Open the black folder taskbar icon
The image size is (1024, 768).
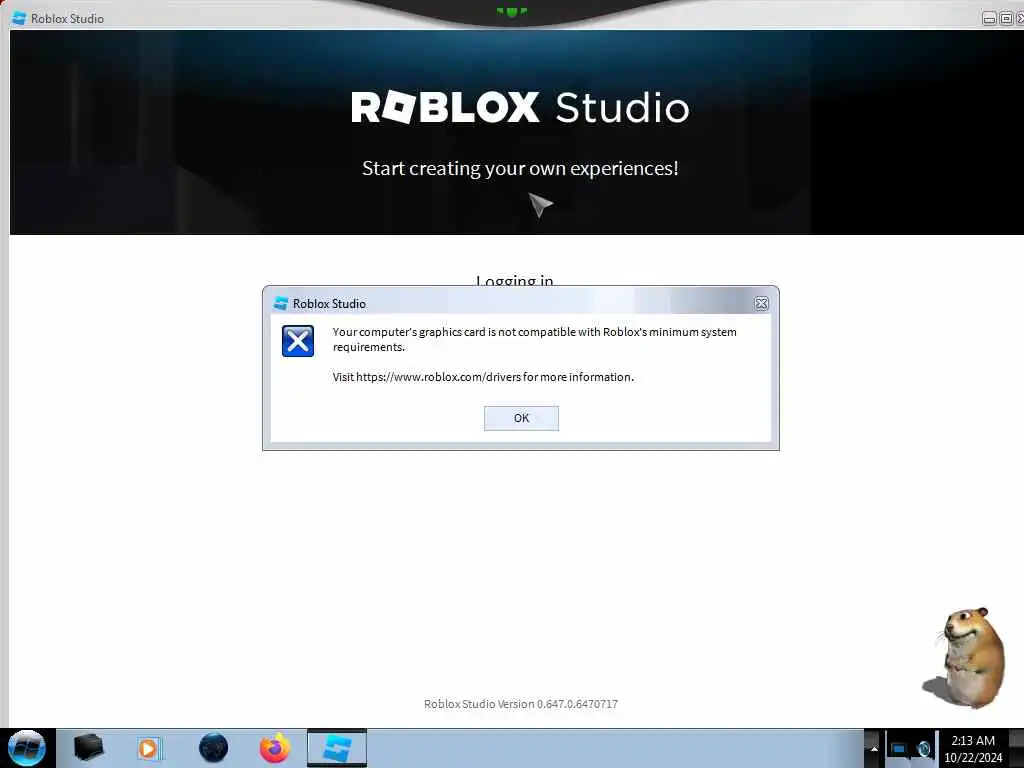(x=88, y=748)
